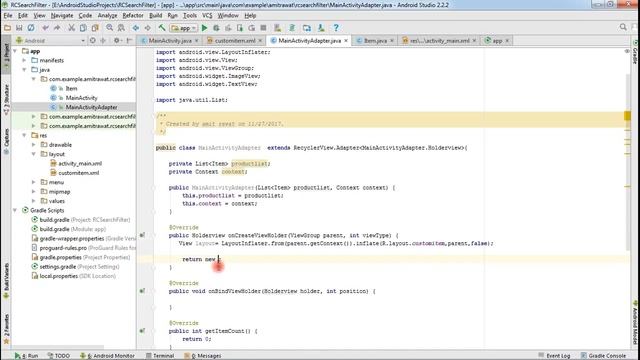Expand the values folder
The width and height of the screenshot is (640, 360).
(x=34, y=201)
